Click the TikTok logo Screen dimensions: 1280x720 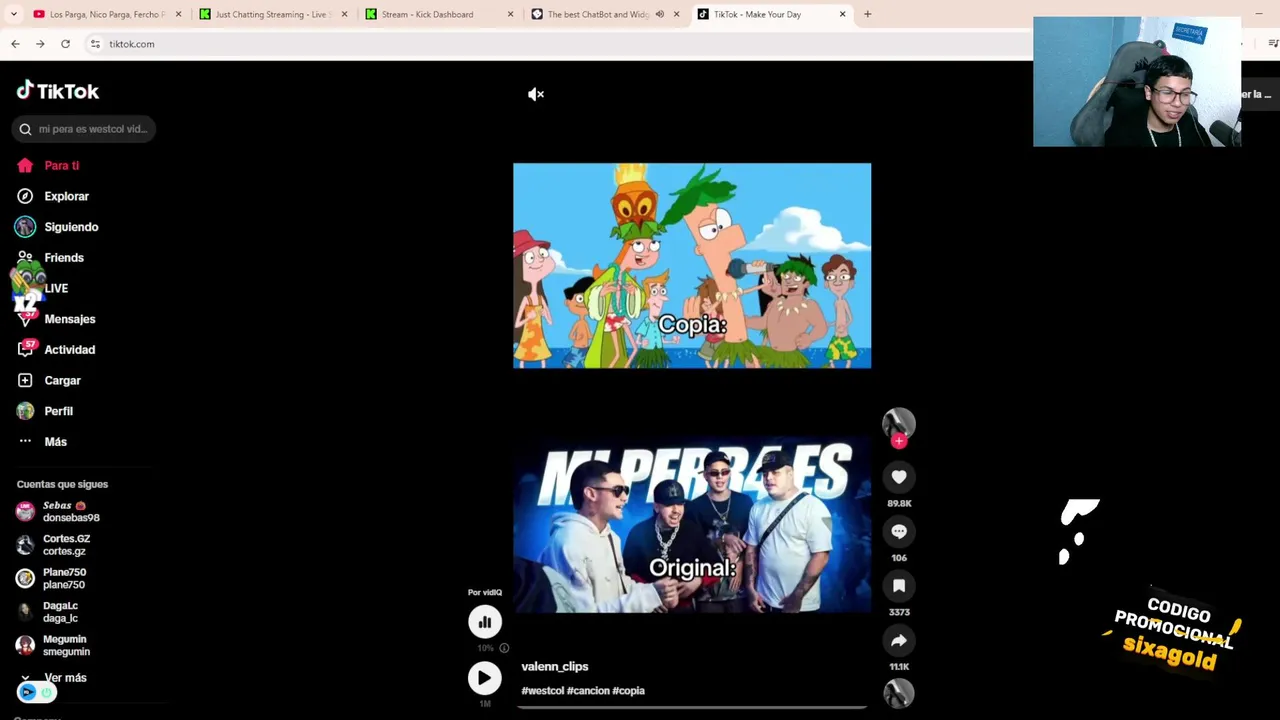point(58,91)
